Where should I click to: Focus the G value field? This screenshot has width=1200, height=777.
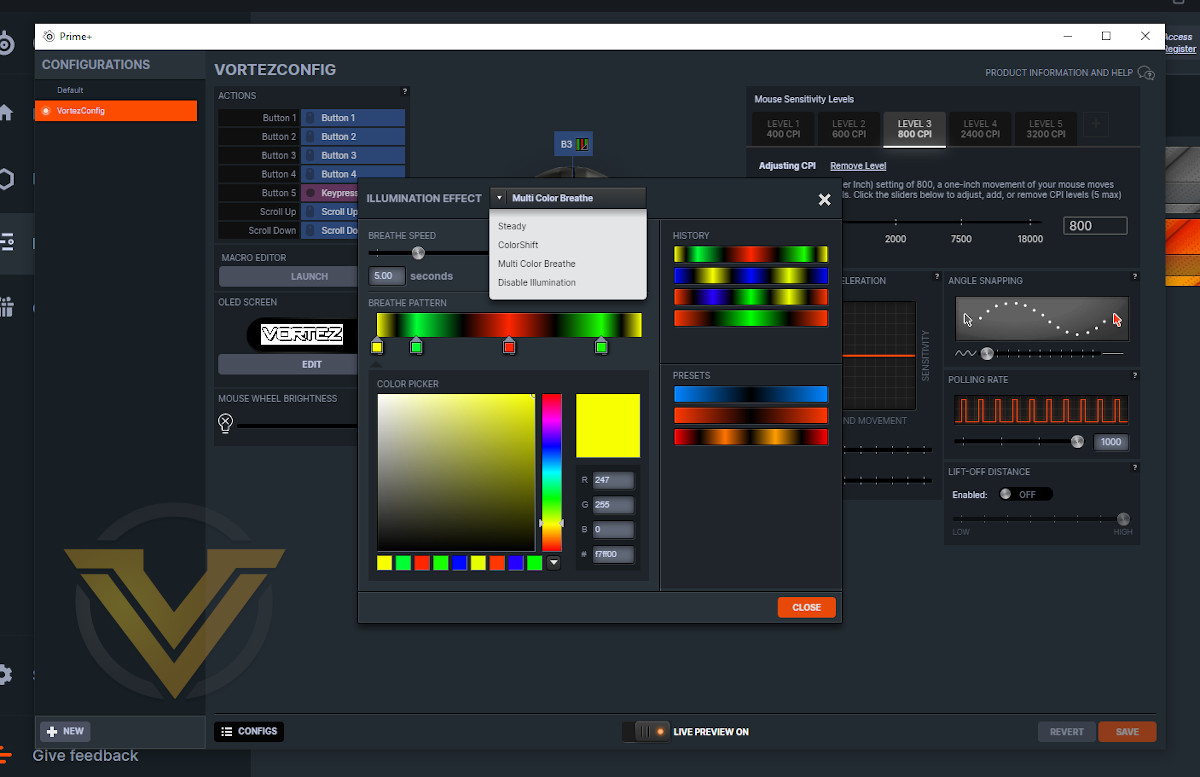click(613, 505)
